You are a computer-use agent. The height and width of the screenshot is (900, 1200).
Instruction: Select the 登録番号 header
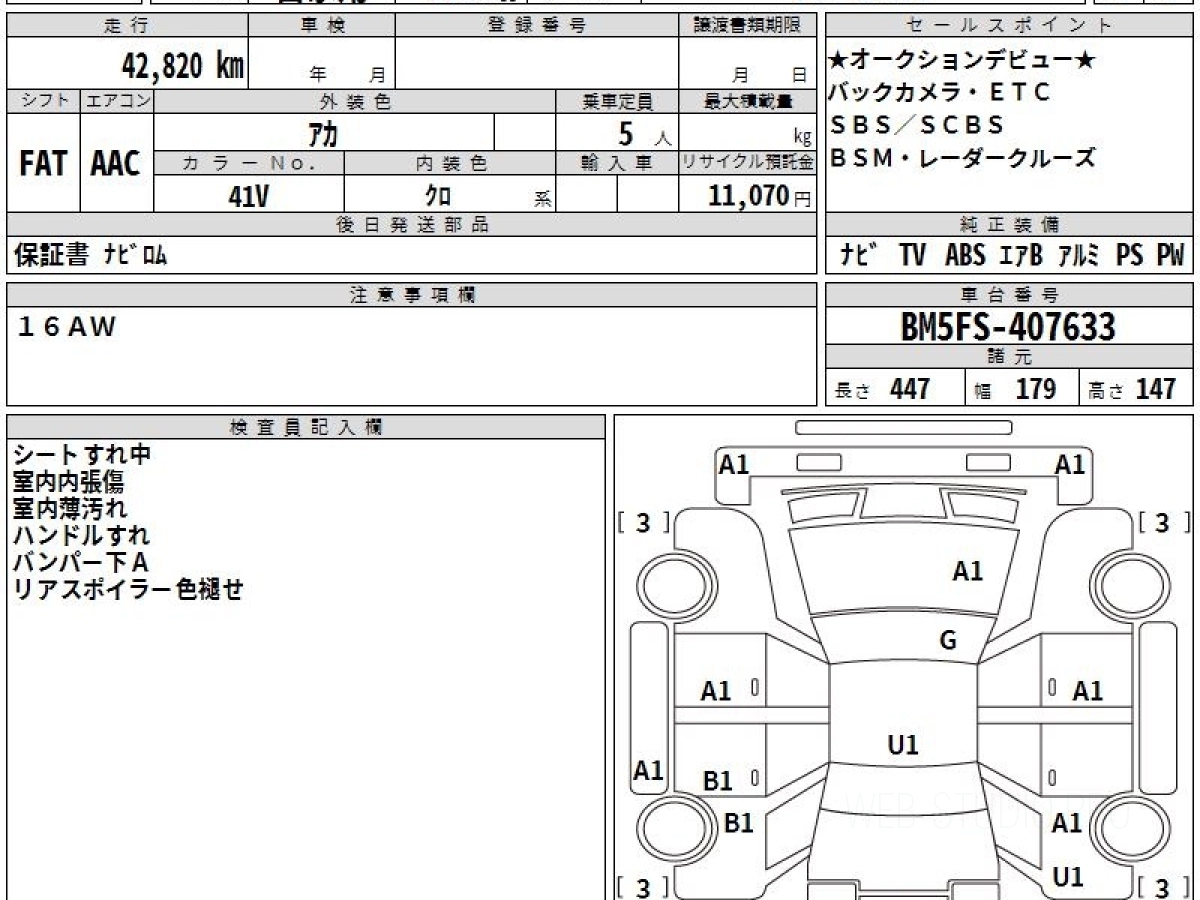pos(537,26)
